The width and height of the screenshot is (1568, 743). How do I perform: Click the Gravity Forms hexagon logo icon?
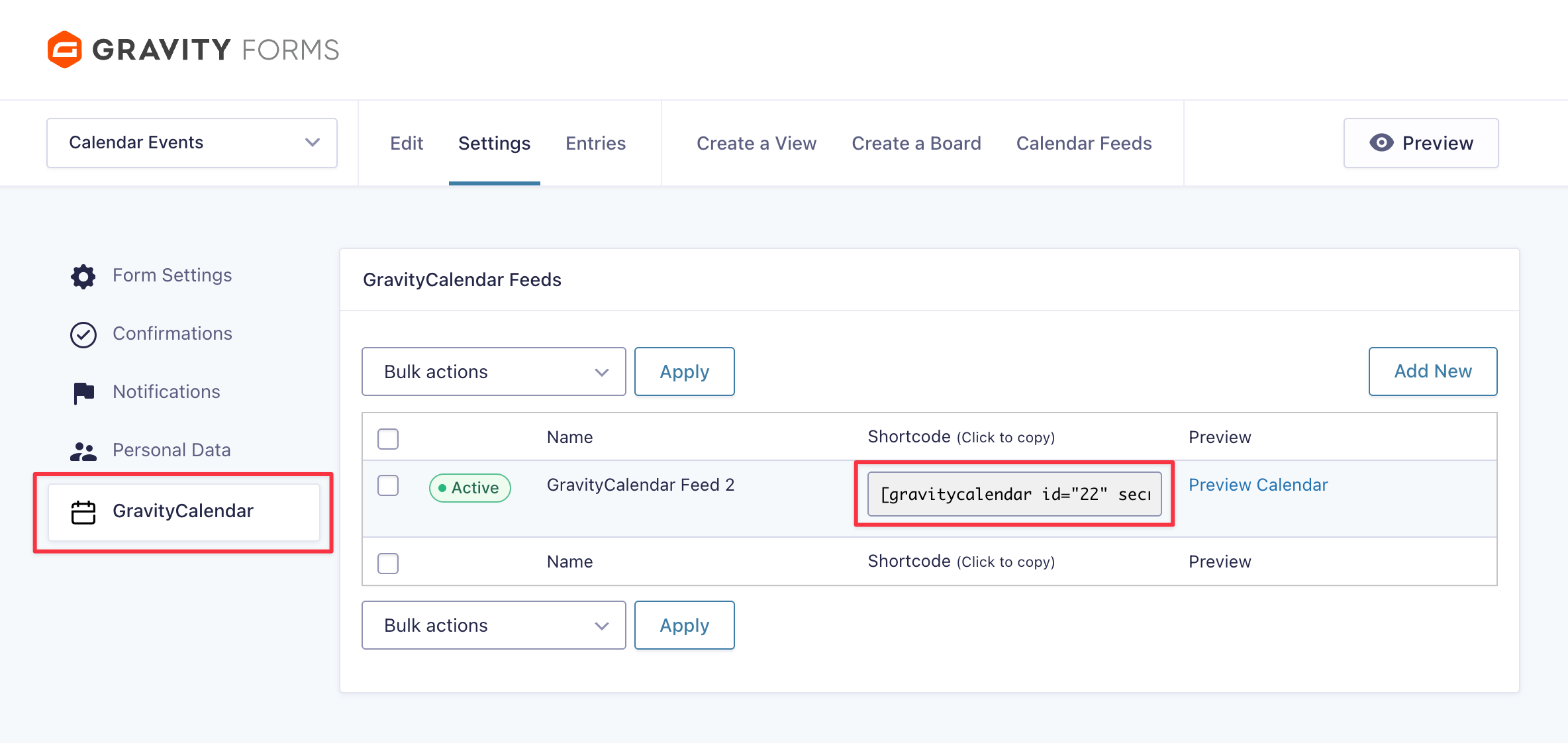coord(65,50)
